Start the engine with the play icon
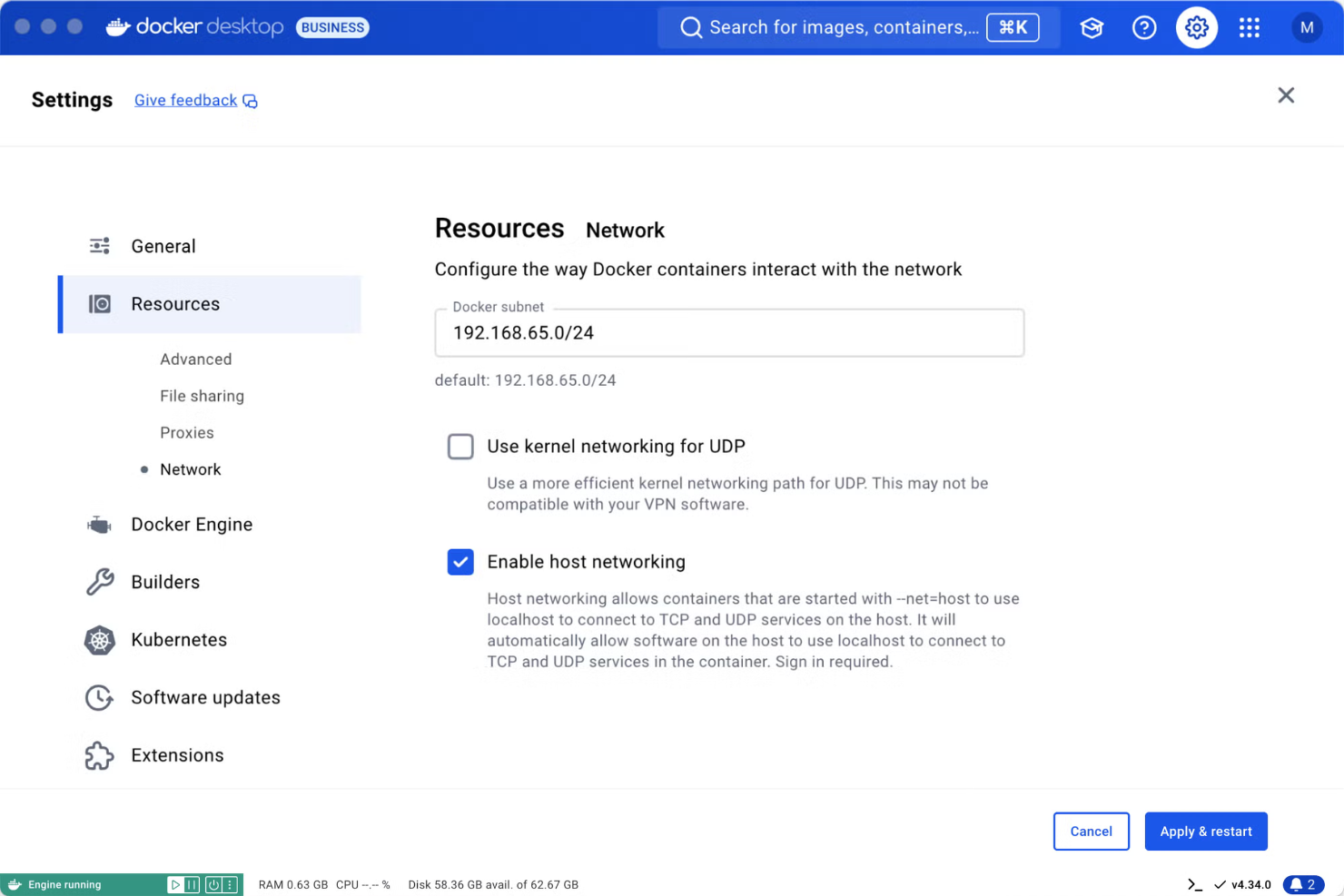This screenshot has height=896, width=1344. point(174,883)
